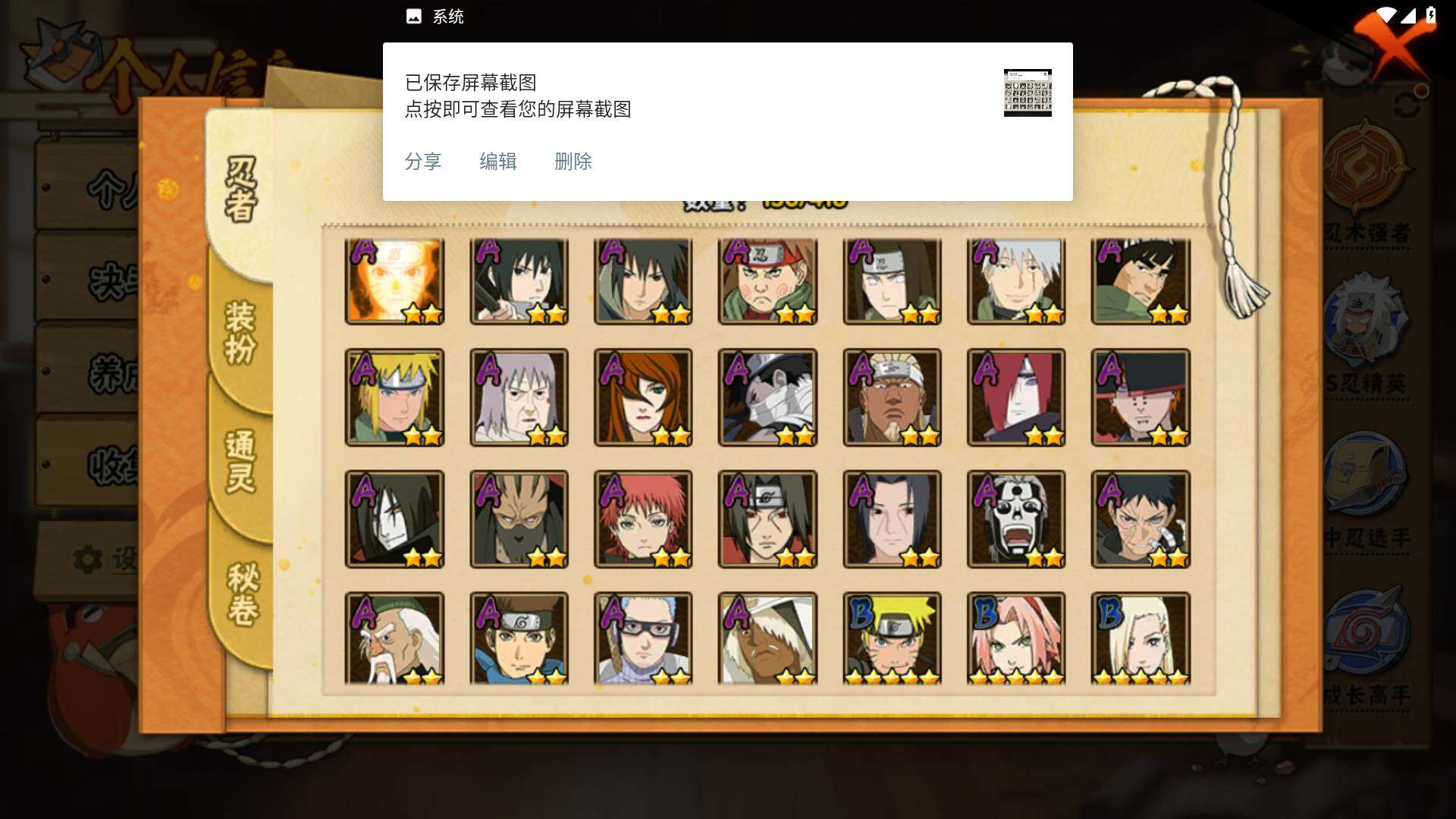Tap 编辑 in the screenshot notification

[x=498, y=162]
